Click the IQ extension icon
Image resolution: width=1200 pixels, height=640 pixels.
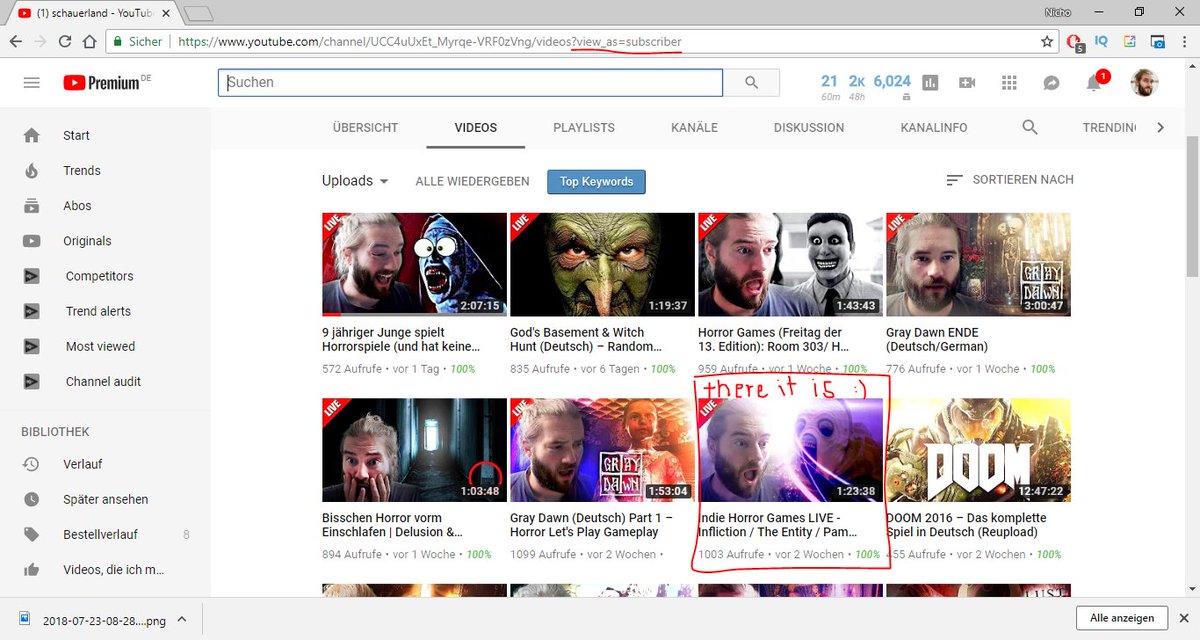1102,42
